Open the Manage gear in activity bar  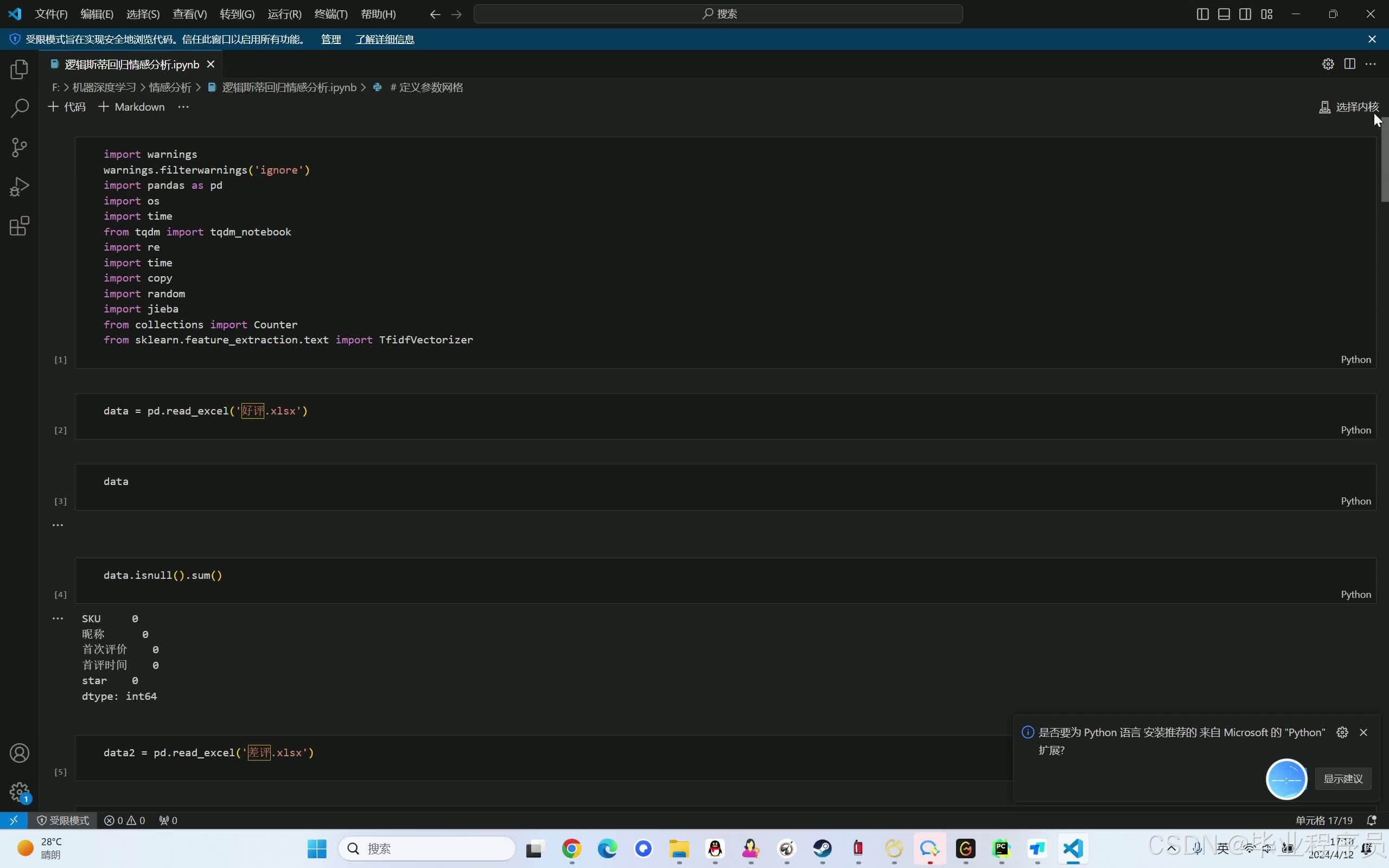pos(20,792)
